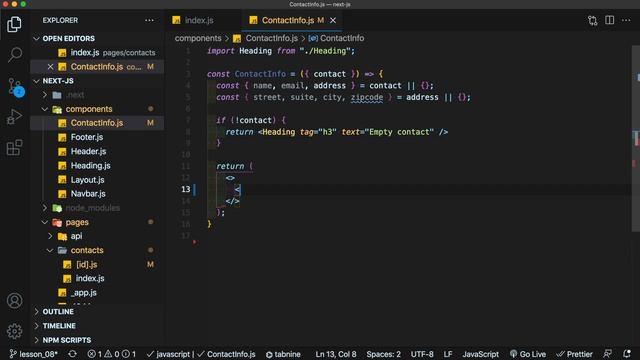Synchronize changes from the status bar

point(73,354)
